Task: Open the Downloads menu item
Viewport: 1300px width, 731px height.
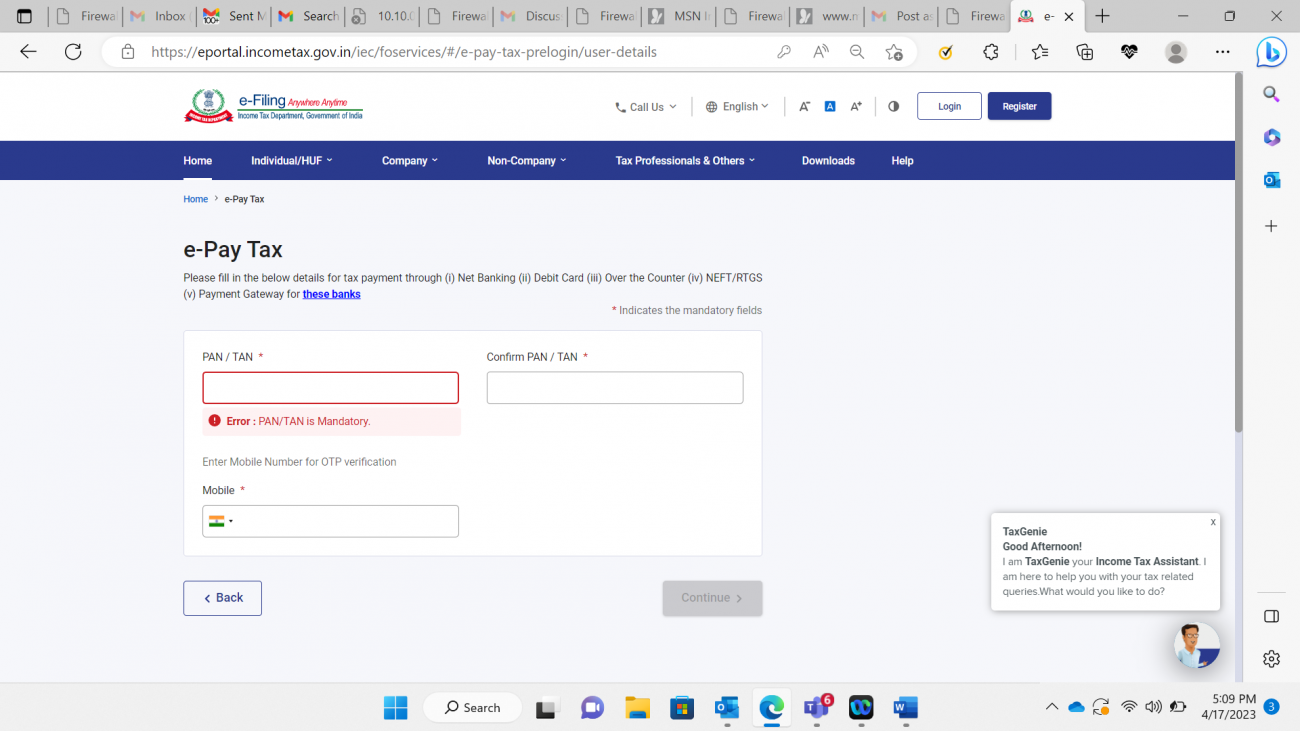Action: pyautogui.click(x=828, y=160)
